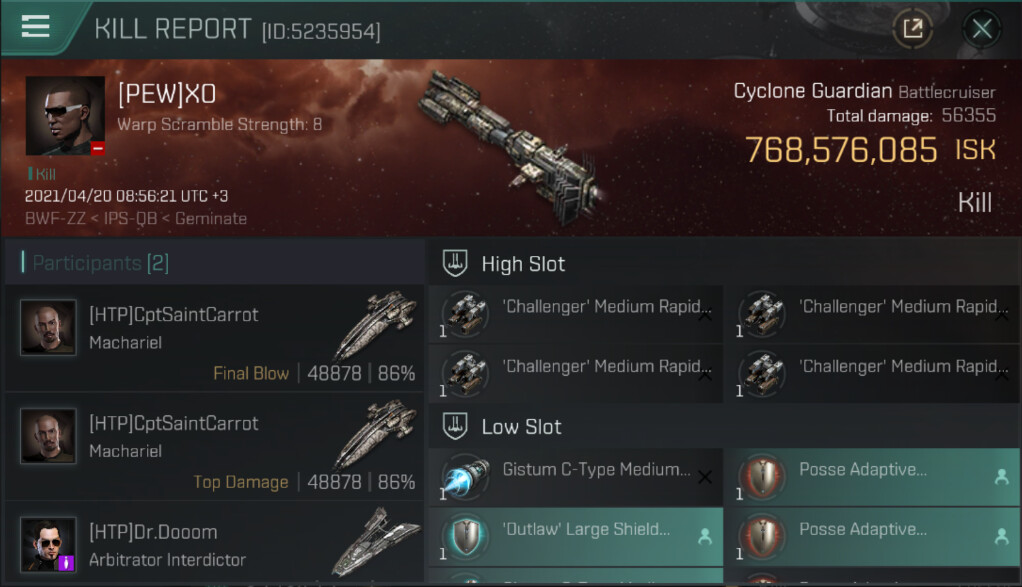
Task: Open Dr.Dooom pilot portrait
Action: point(48,544)
